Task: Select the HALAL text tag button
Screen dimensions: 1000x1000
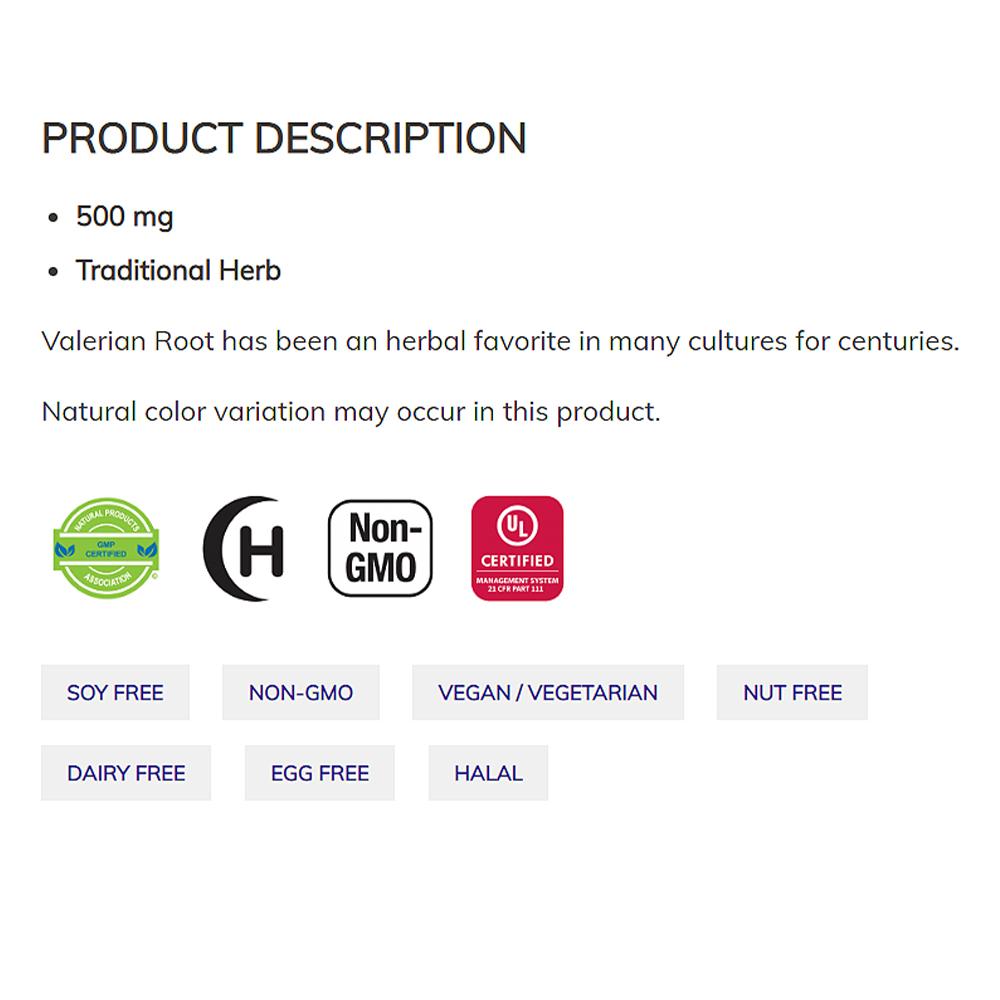Action: [x=488, y=773]
